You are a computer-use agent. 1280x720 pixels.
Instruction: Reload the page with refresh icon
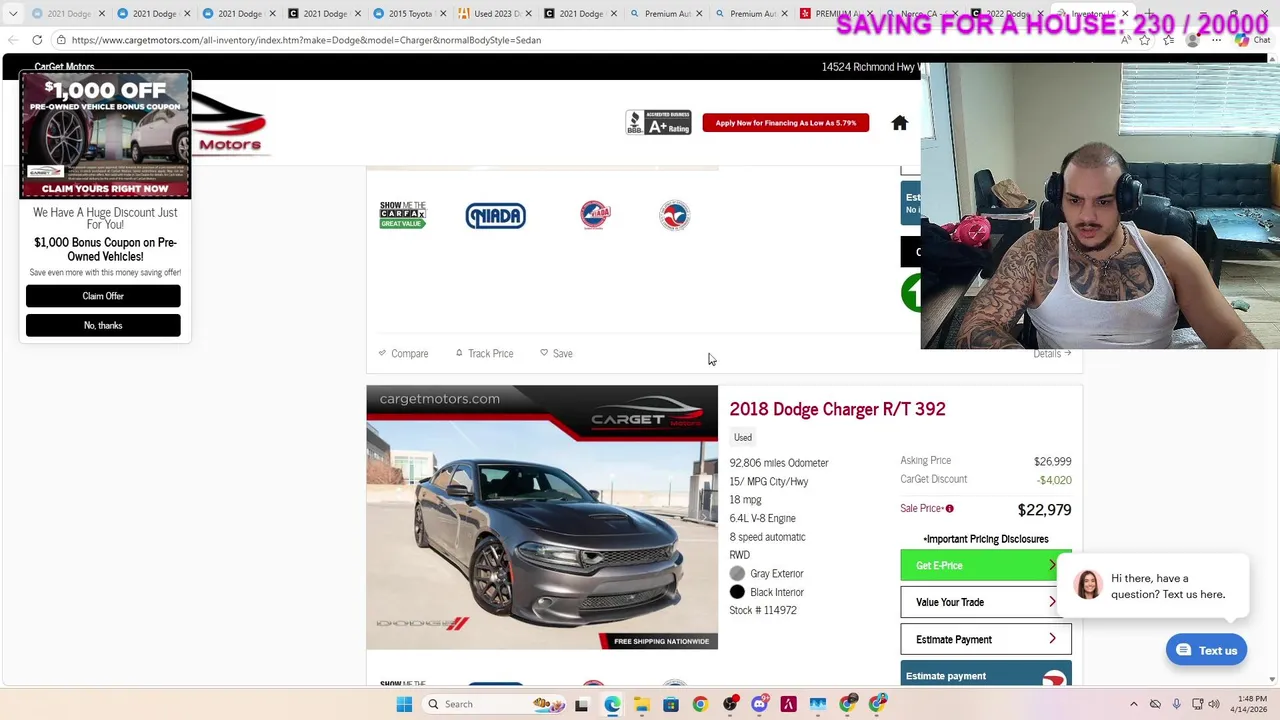37,40
